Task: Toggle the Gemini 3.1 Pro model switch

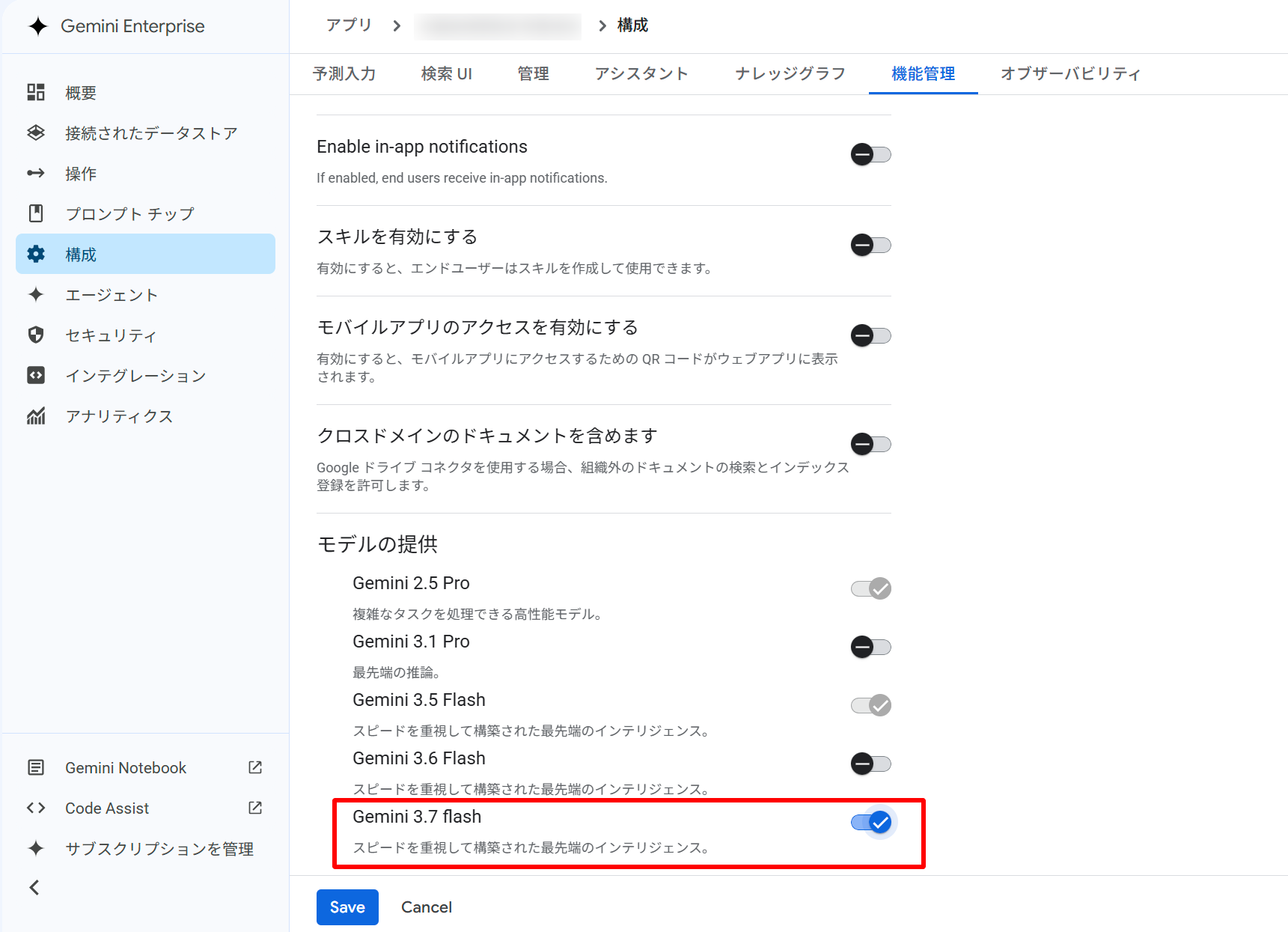Action: [x=870, y=647]
